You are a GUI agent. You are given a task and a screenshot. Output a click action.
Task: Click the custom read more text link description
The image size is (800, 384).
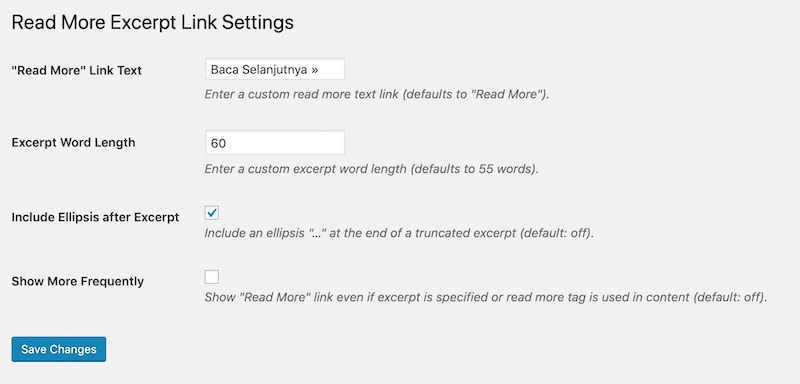click(x=377, y=95)
